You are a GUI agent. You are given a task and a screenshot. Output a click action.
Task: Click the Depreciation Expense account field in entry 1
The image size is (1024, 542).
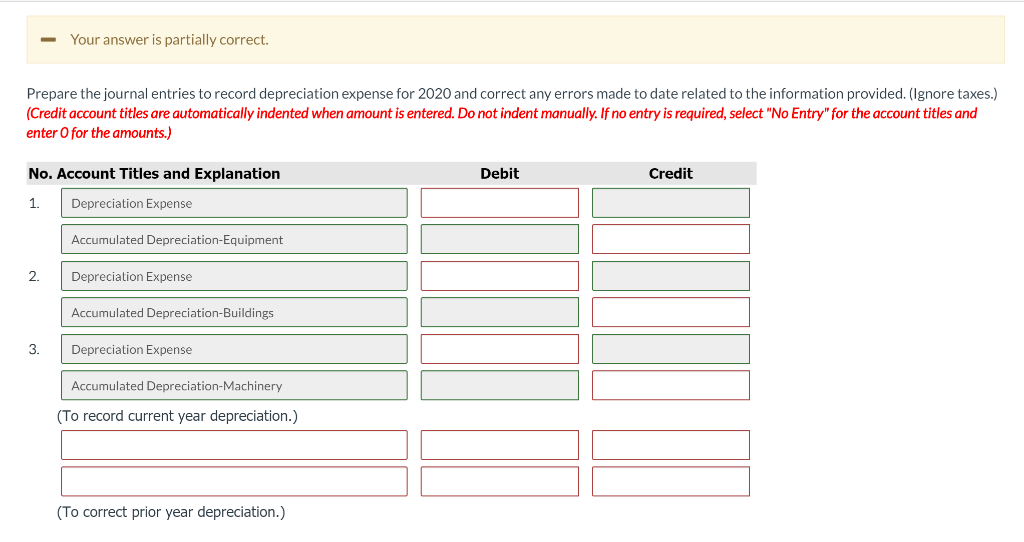(234, 203)
